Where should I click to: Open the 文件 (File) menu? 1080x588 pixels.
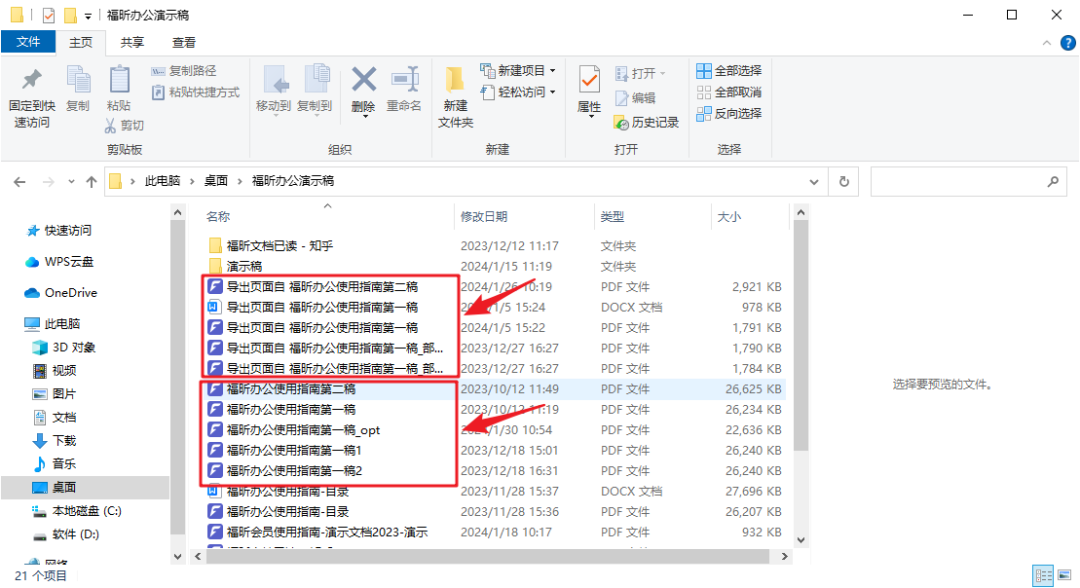[x=29, y=42]
